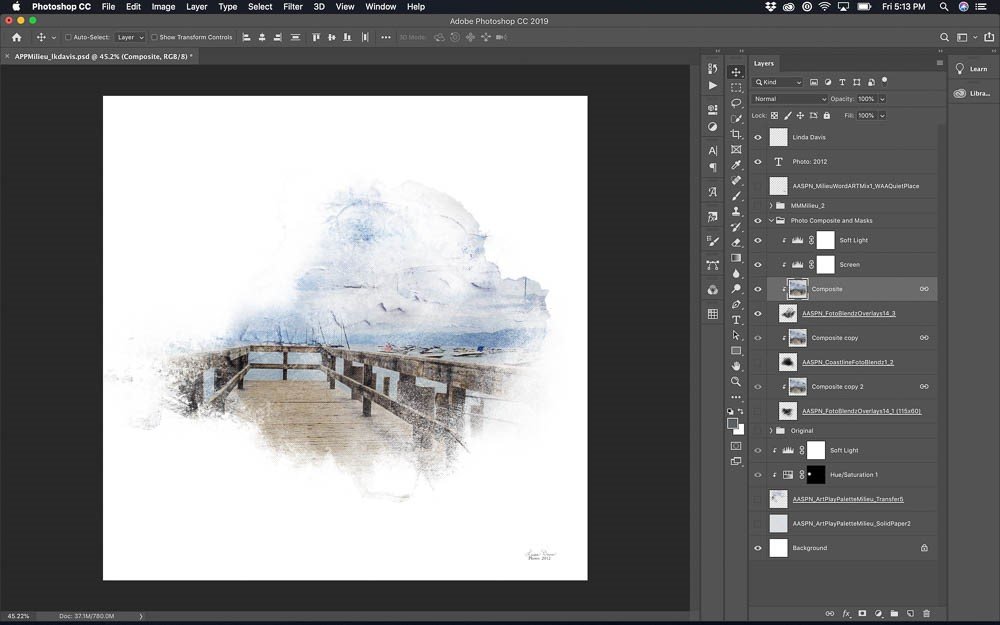Select the Zoom magnifier tool
The height and width of the screenshot is (625, 1000).
(x=736, y=381)
